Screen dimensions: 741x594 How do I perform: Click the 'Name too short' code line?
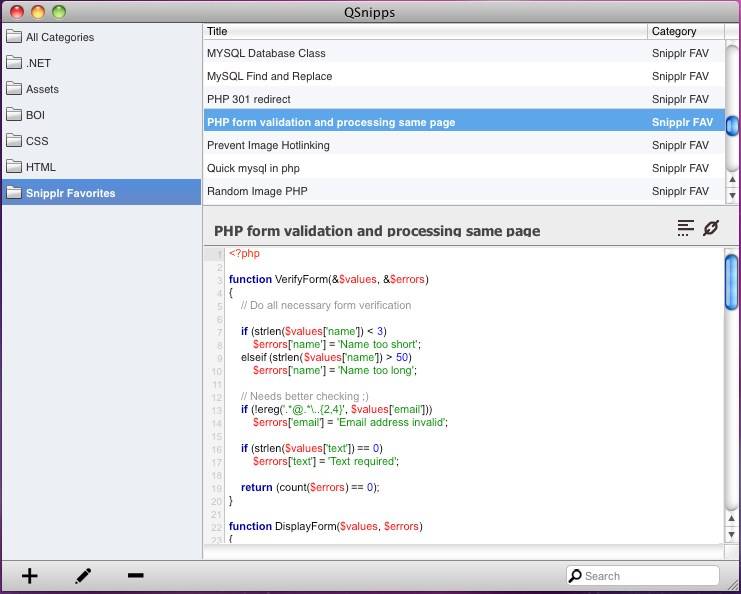(x=336, y=344)
